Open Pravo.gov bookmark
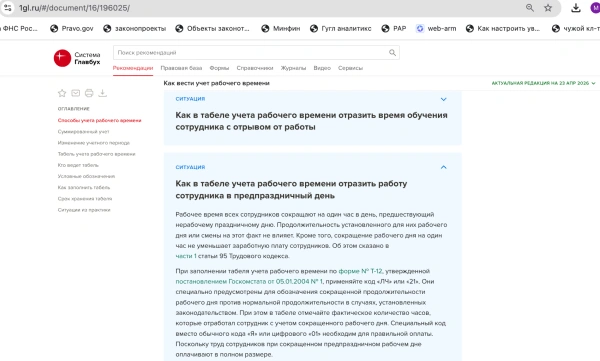600x361 pixels. coord(72,28)
